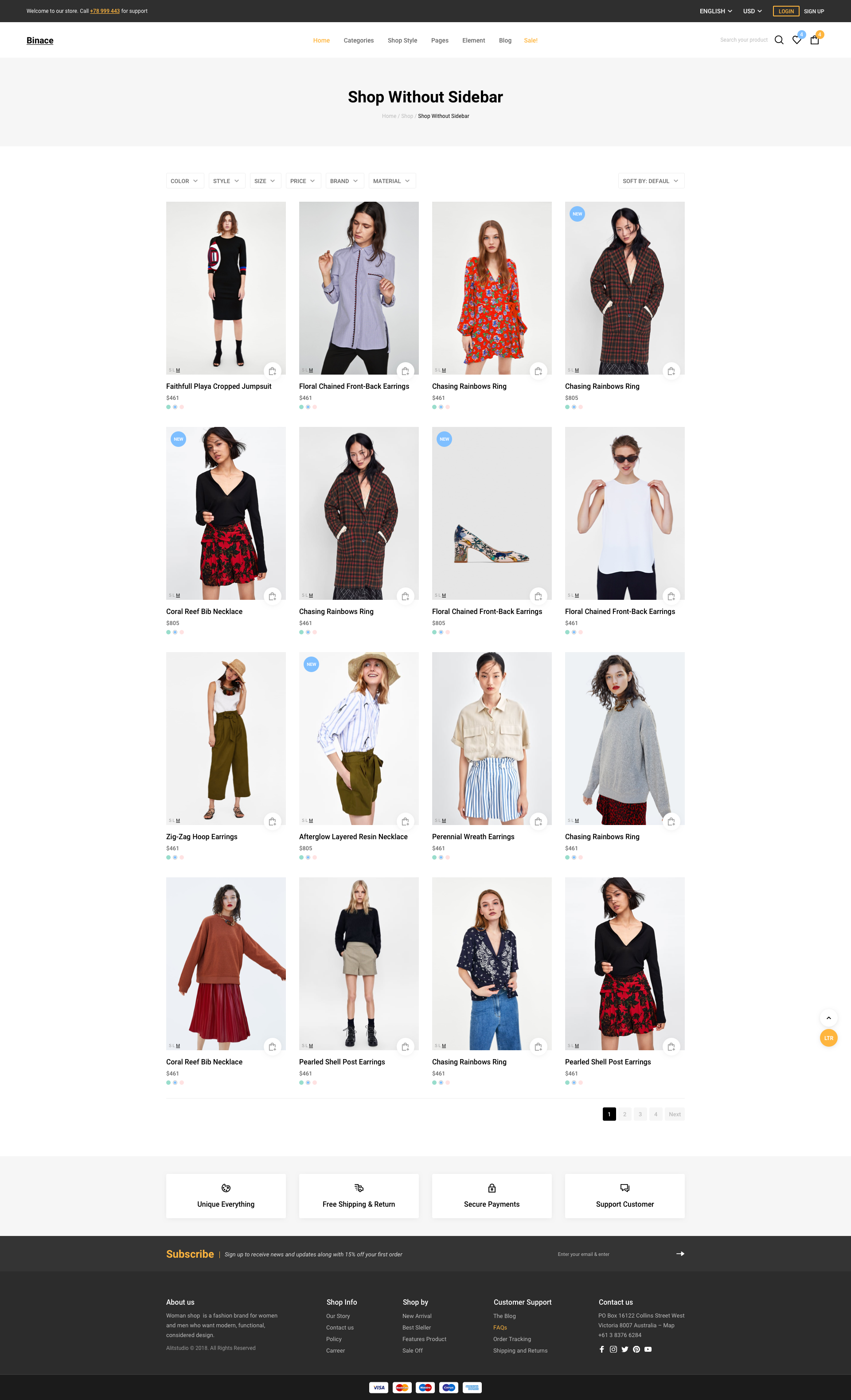Submit email with subscribe arrow icon
The width and height of the screenshot is (851, 1400).
pyautogui.click(x=680, y=1253)
